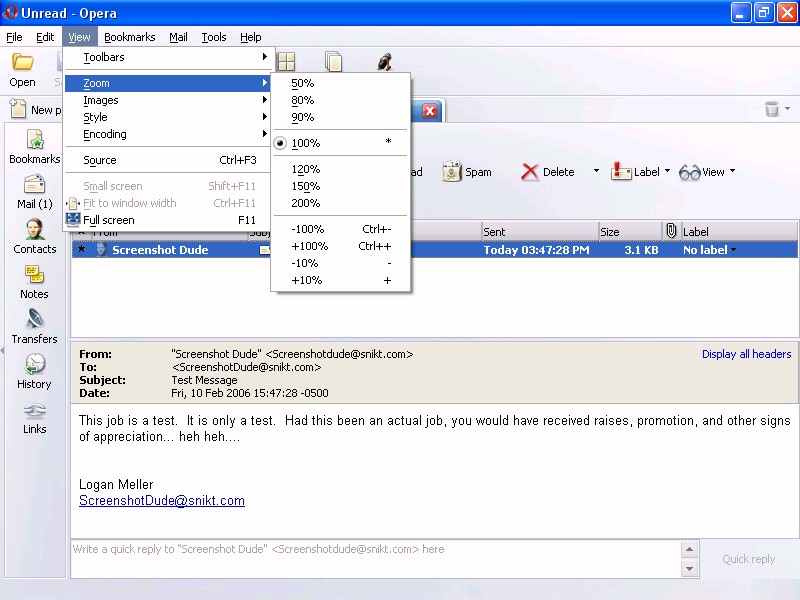
Task: Sort messages by Size column header
Action: (x=630, y=232)
